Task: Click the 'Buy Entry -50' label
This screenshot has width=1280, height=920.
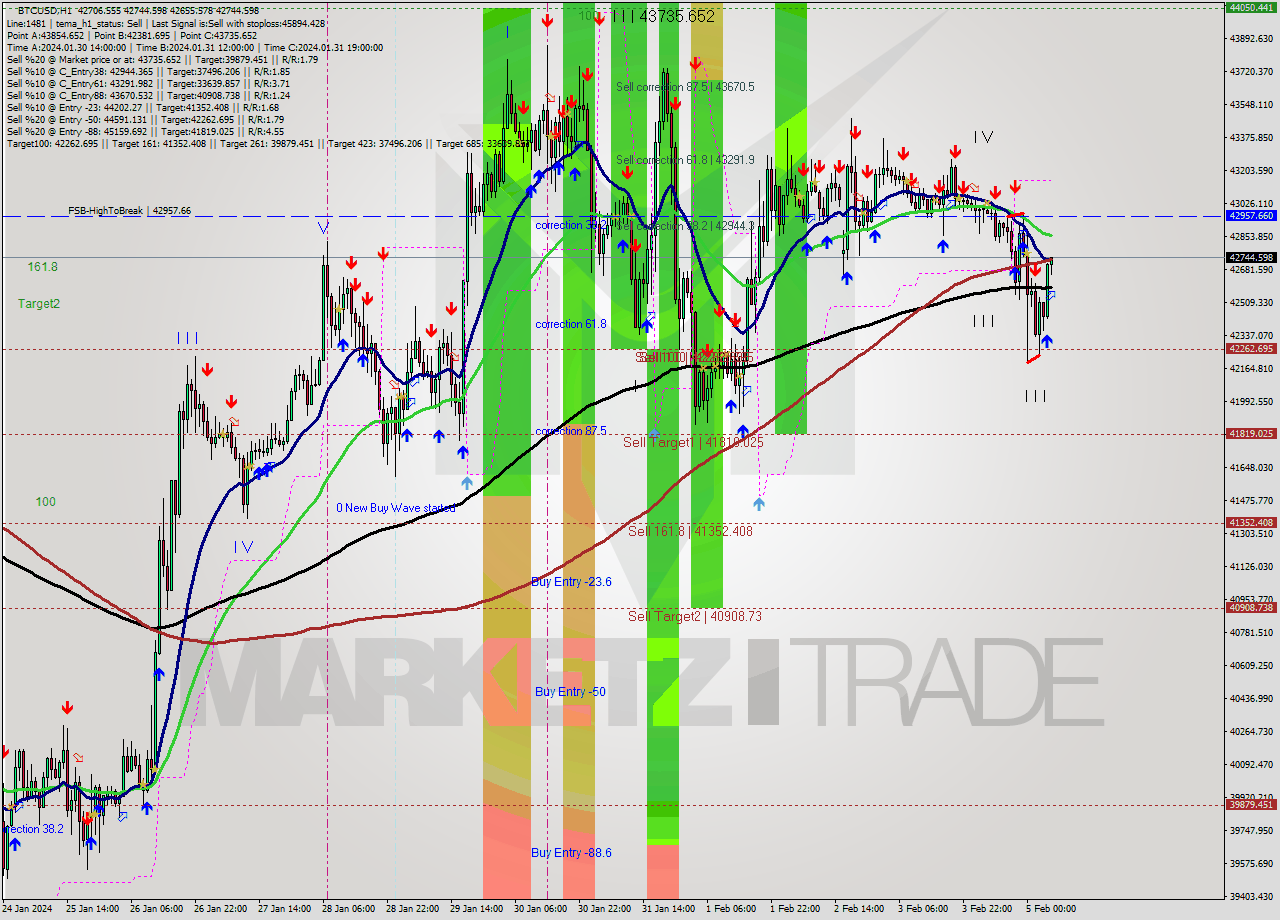Action: 570,692
